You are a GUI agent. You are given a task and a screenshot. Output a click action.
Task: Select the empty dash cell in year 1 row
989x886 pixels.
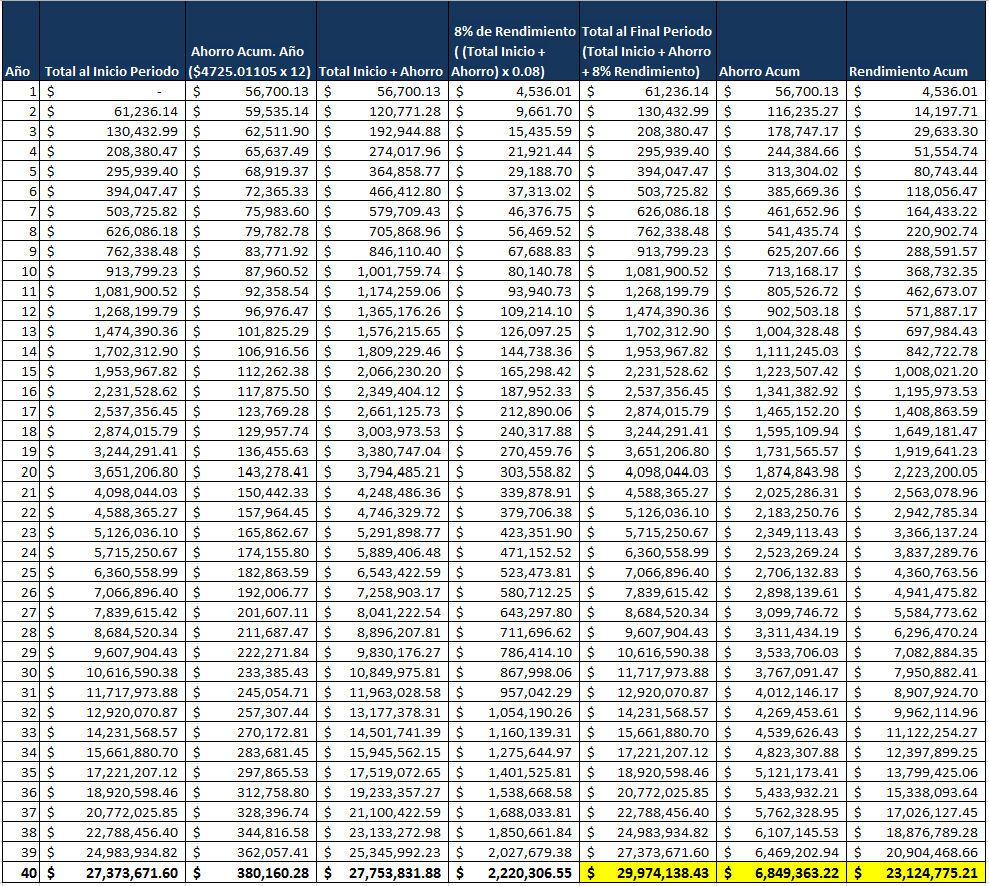point(112,91)
